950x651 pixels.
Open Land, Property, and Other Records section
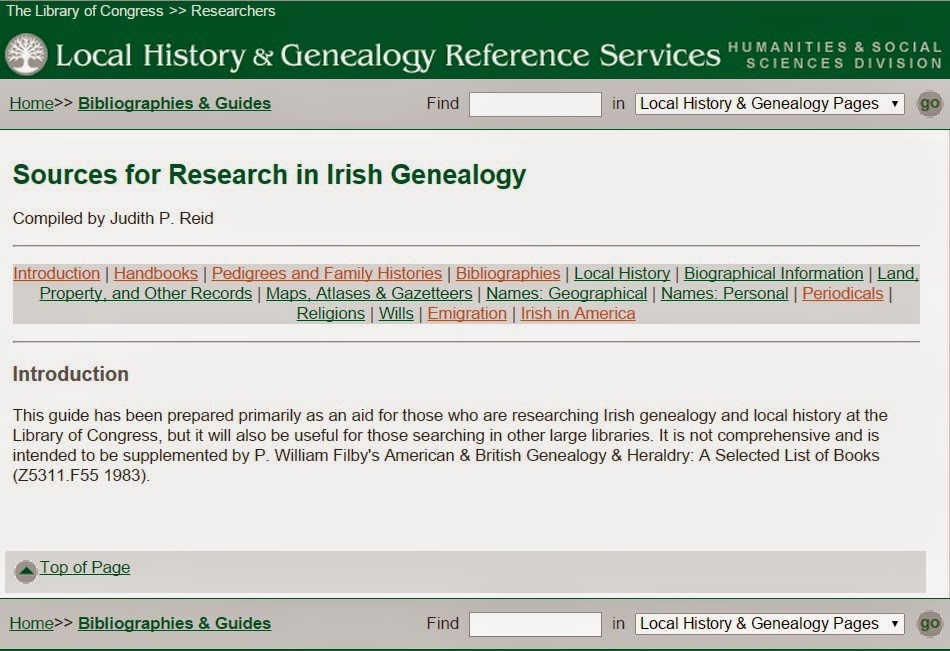tap(145, 293)
